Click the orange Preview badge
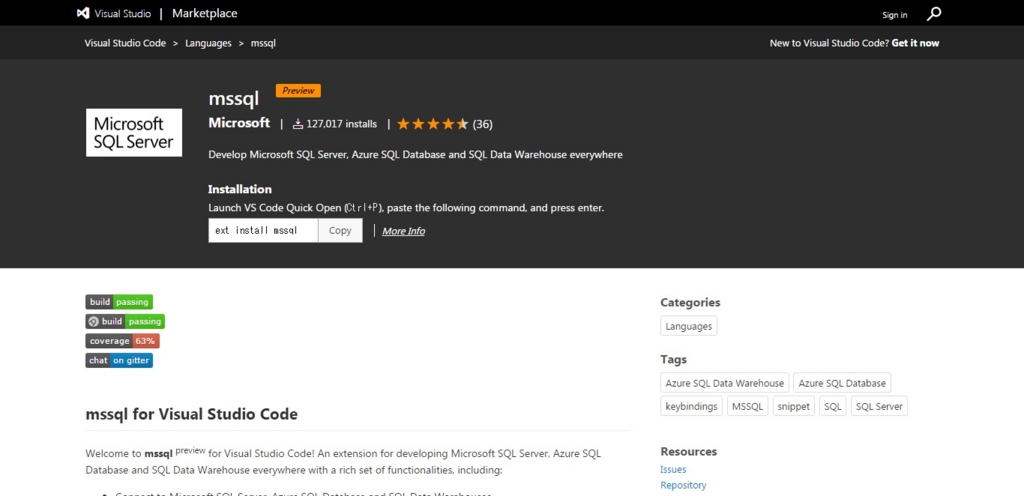The height and width of the screenshot is (496, 1024). coord(298,91)
